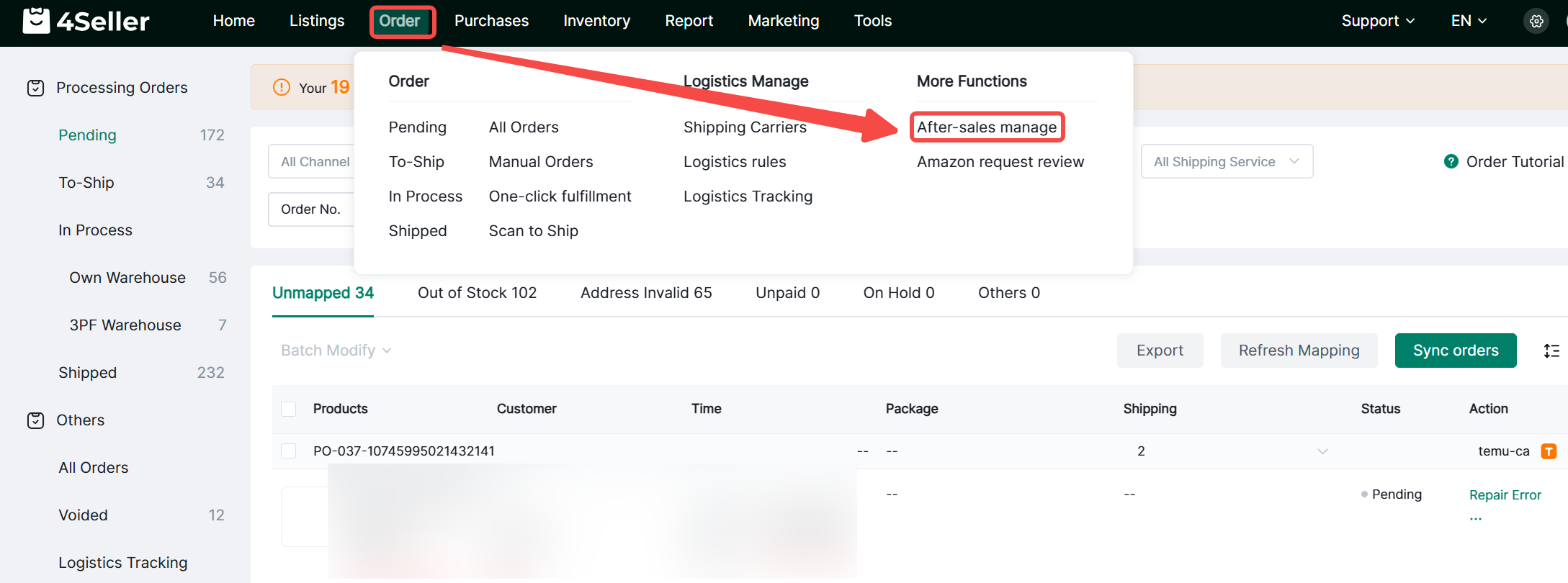
Task: Check the PO-037-10745995021432141 order checkbox
Action: pos(289,451)
